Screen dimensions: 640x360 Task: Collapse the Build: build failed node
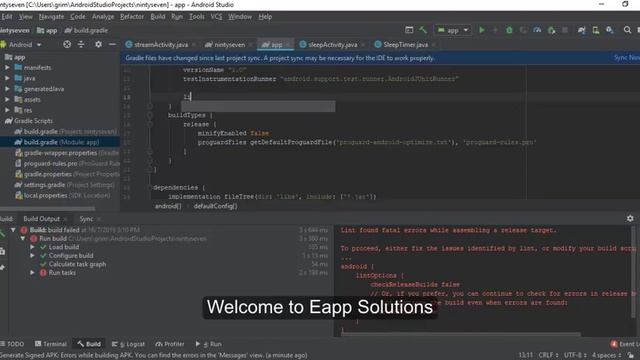point(13,230)
